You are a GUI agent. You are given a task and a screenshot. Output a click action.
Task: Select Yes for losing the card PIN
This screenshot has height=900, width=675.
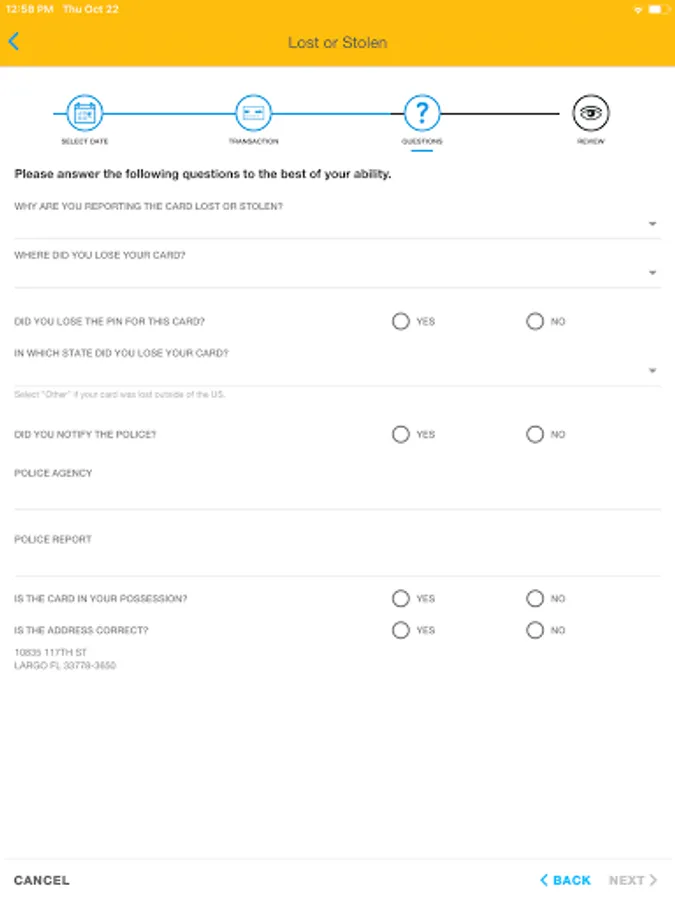[x=401, y=322]
